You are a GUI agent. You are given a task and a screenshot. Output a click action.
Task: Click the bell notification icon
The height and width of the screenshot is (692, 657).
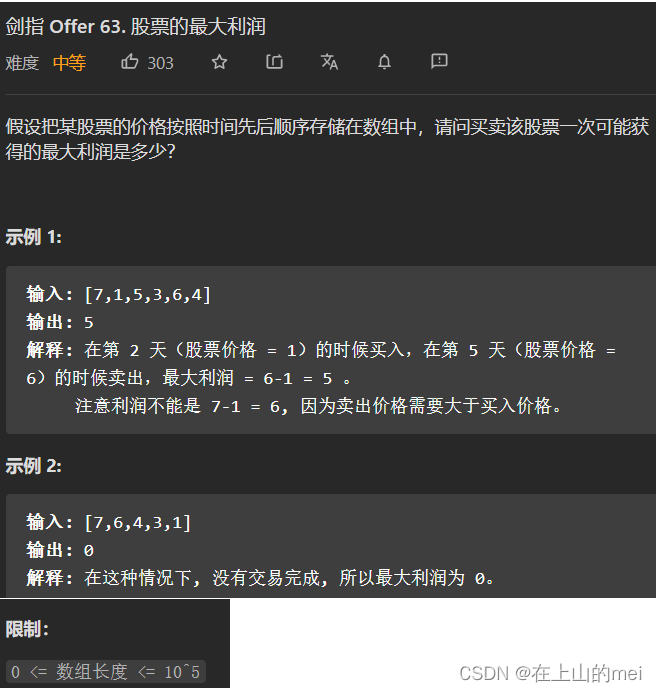384,62
